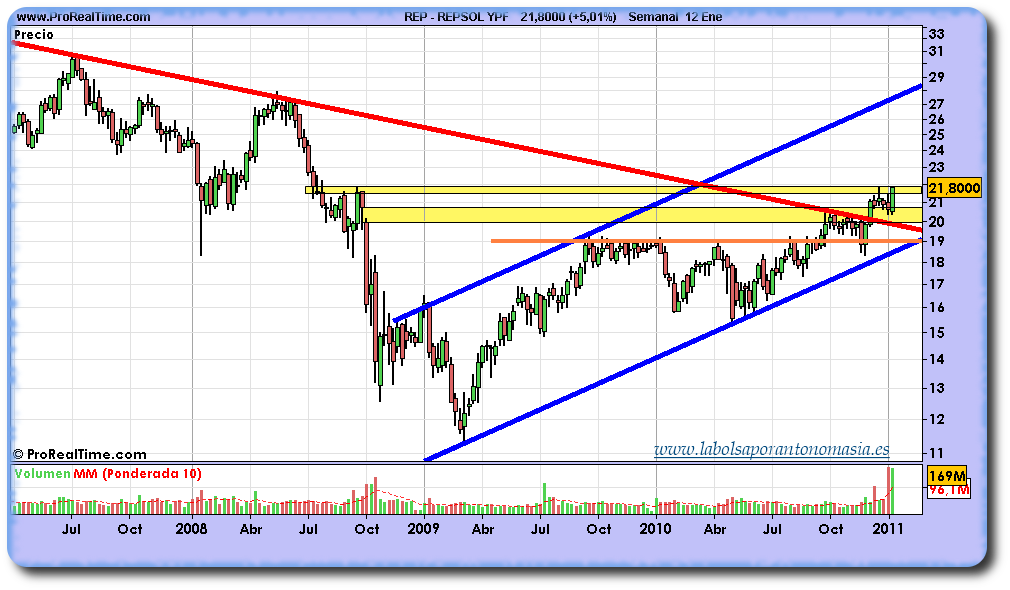Click the Precio panel label
The height and width of the screenshot is (590, 1010).
[34, 35]
